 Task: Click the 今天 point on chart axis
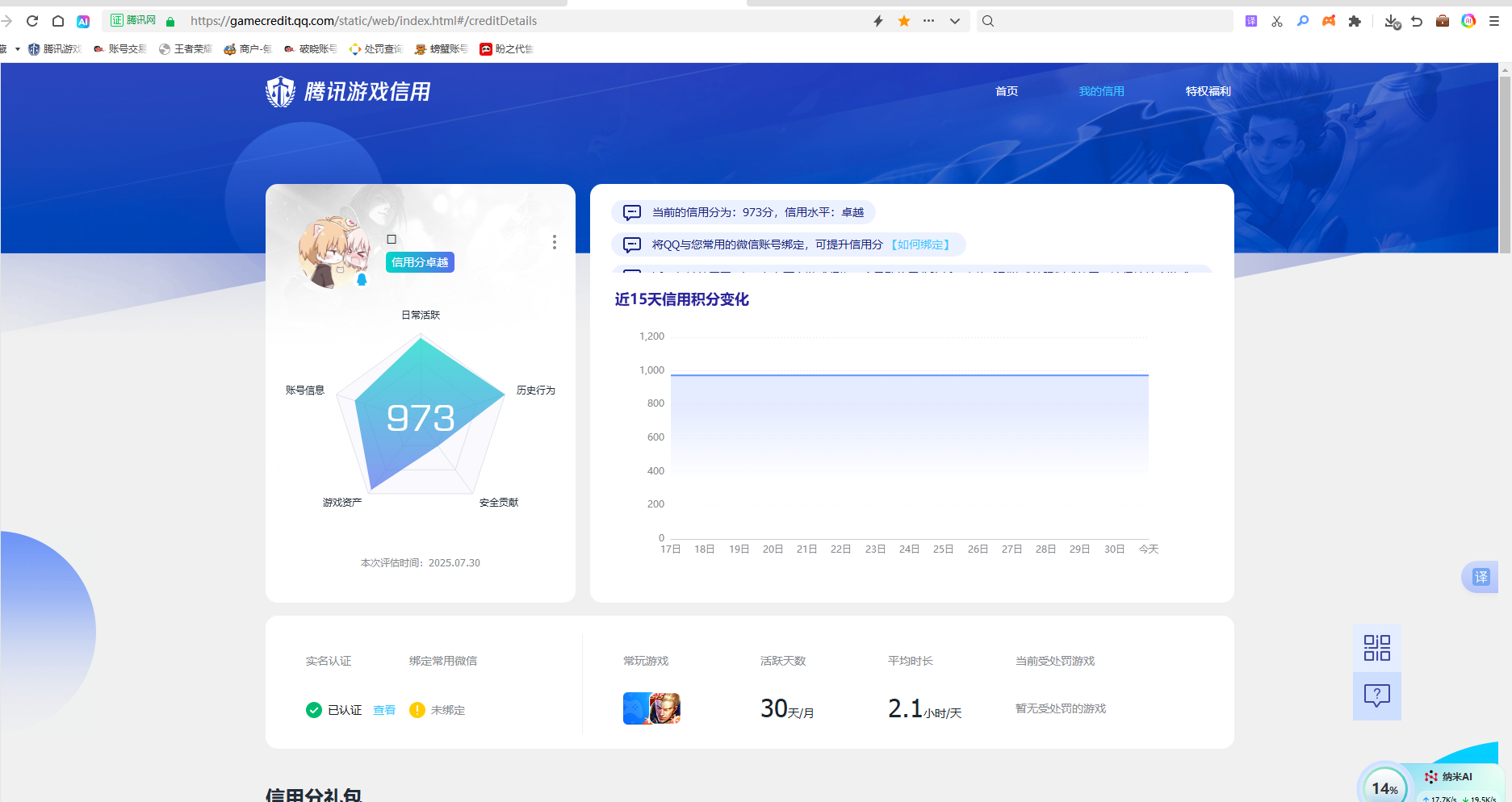click(x=1149, y=549)
